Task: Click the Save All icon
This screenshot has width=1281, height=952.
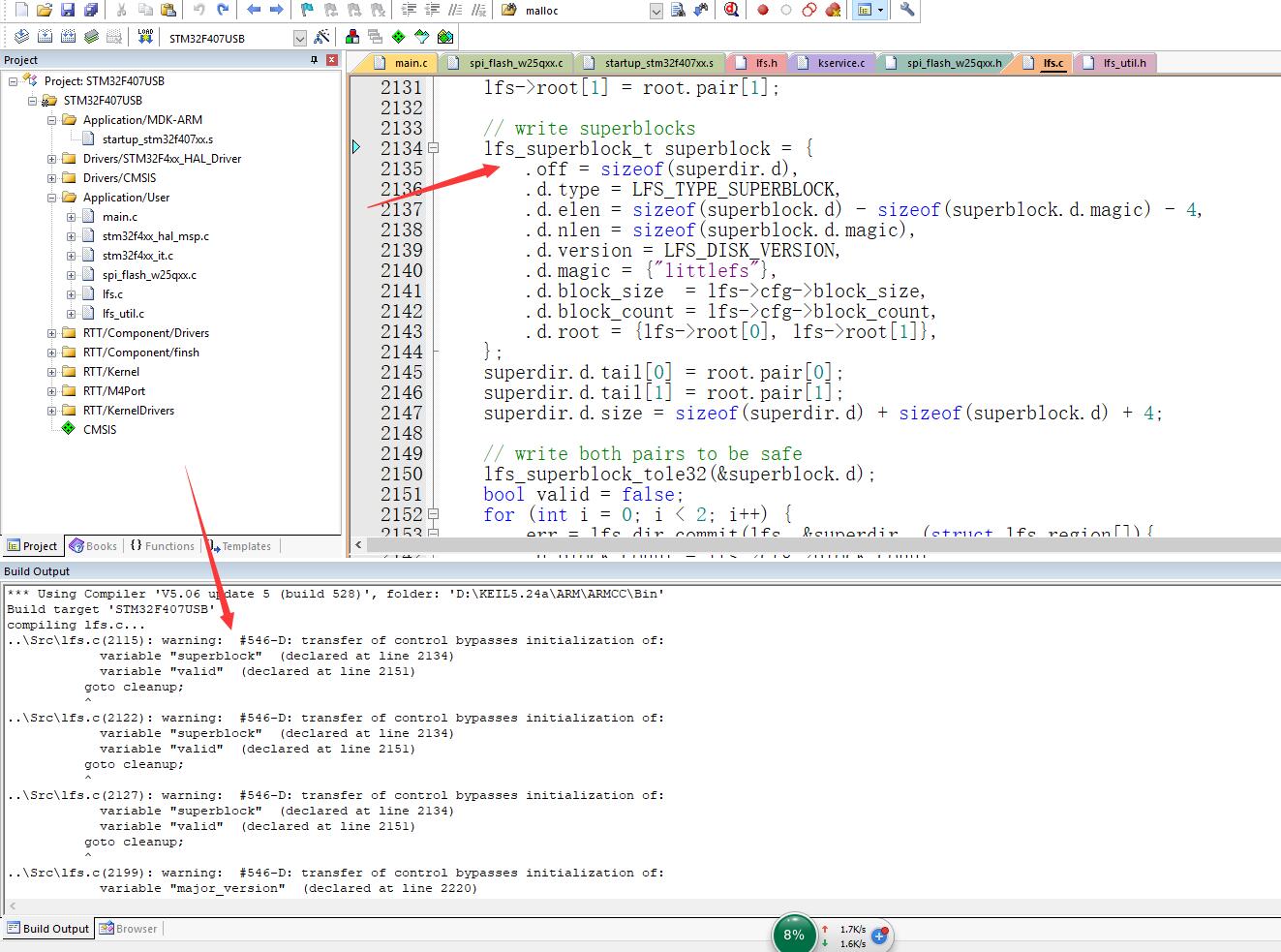Action: click(x=89, y=10)
